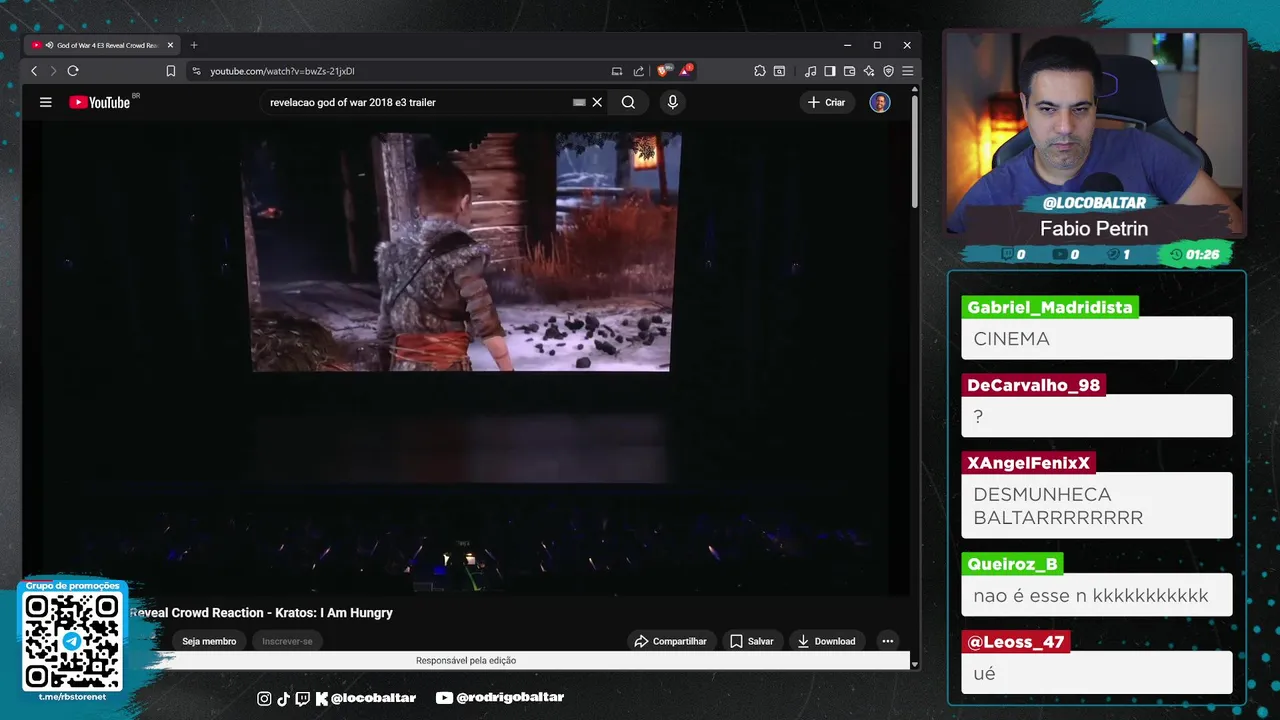
Task: Start voice search with microphone
Action: click(x=672, y=102)
